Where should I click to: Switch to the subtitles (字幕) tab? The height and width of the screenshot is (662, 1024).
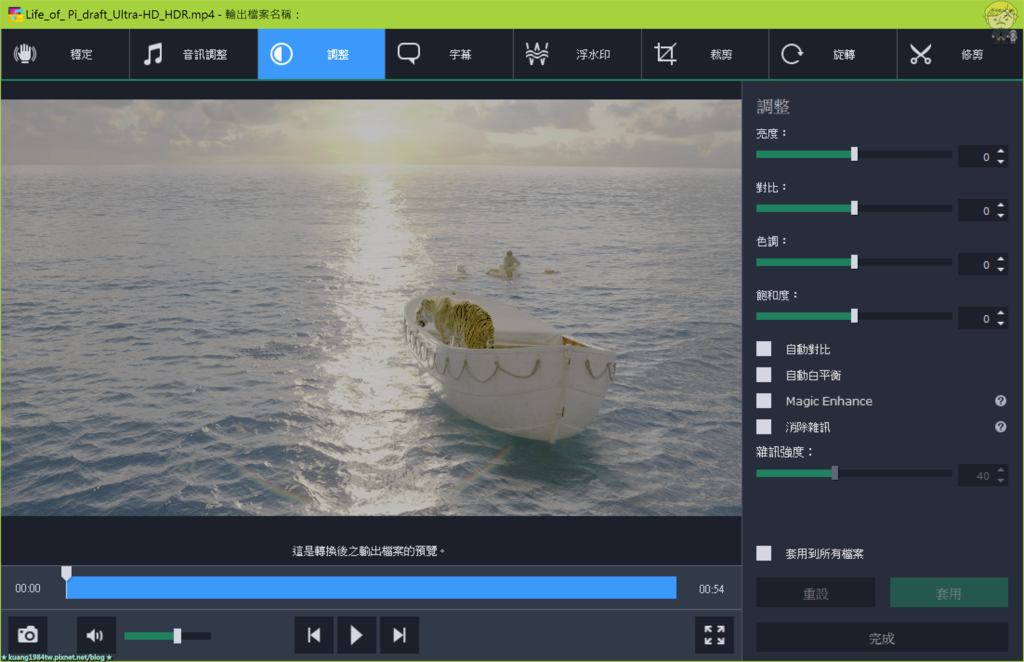(x=449, y=54)
